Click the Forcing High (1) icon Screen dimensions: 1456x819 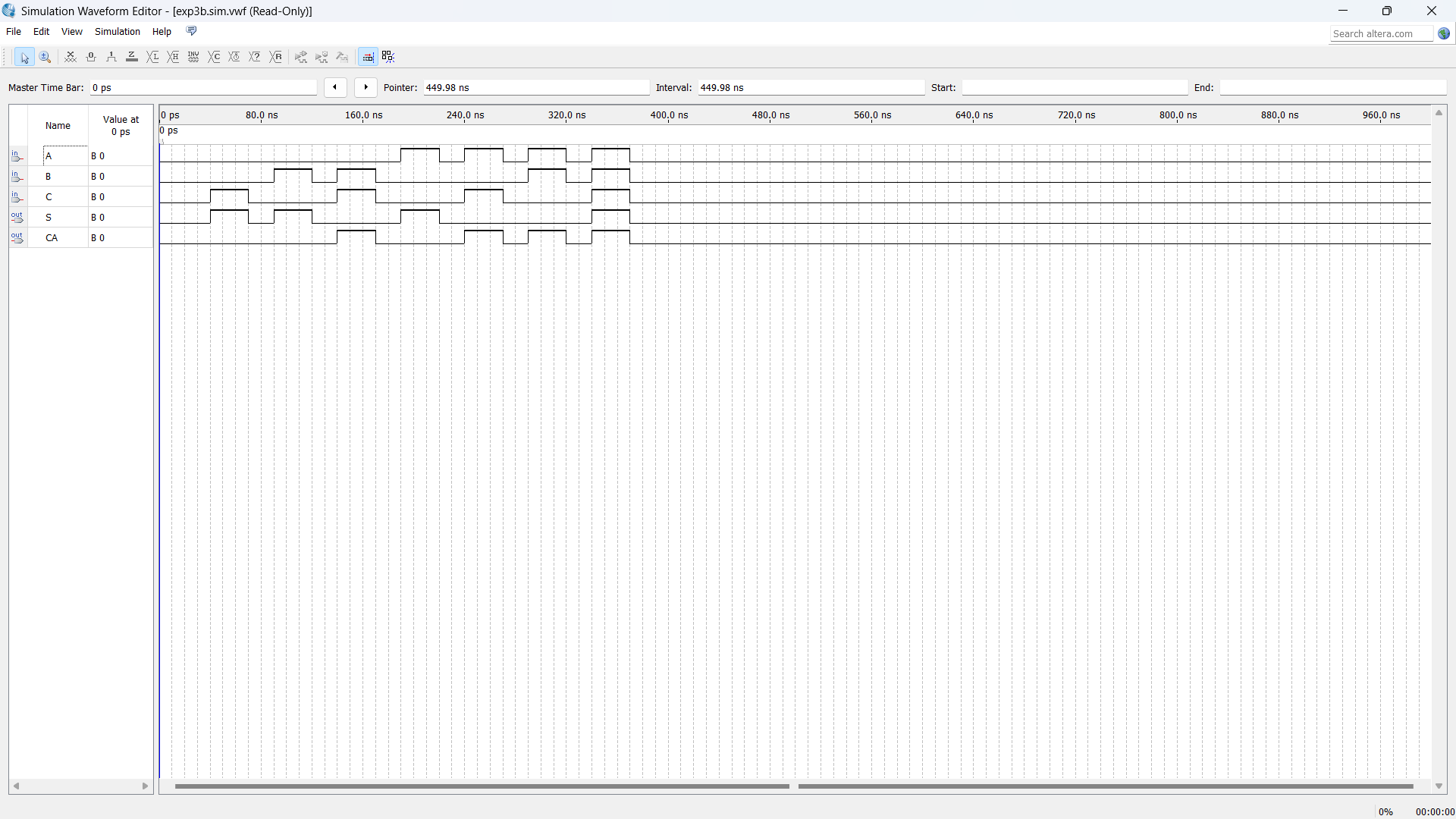[111, 57]
